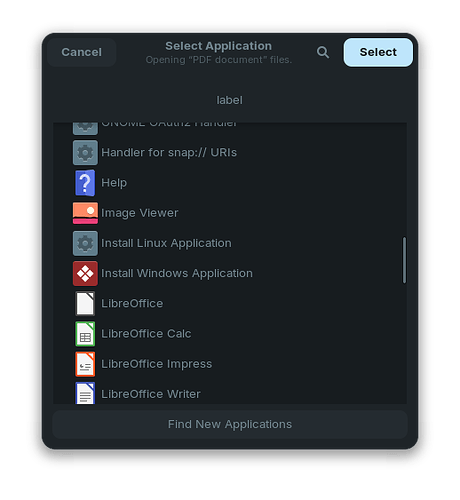Select "Handler for snap:// URIs" entry

click(169, 153)
